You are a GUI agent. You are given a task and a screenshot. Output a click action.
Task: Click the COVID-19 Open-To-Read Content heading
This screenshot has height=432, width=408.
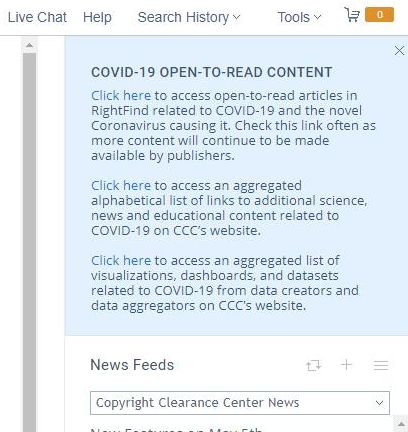(x=212, y=72)
